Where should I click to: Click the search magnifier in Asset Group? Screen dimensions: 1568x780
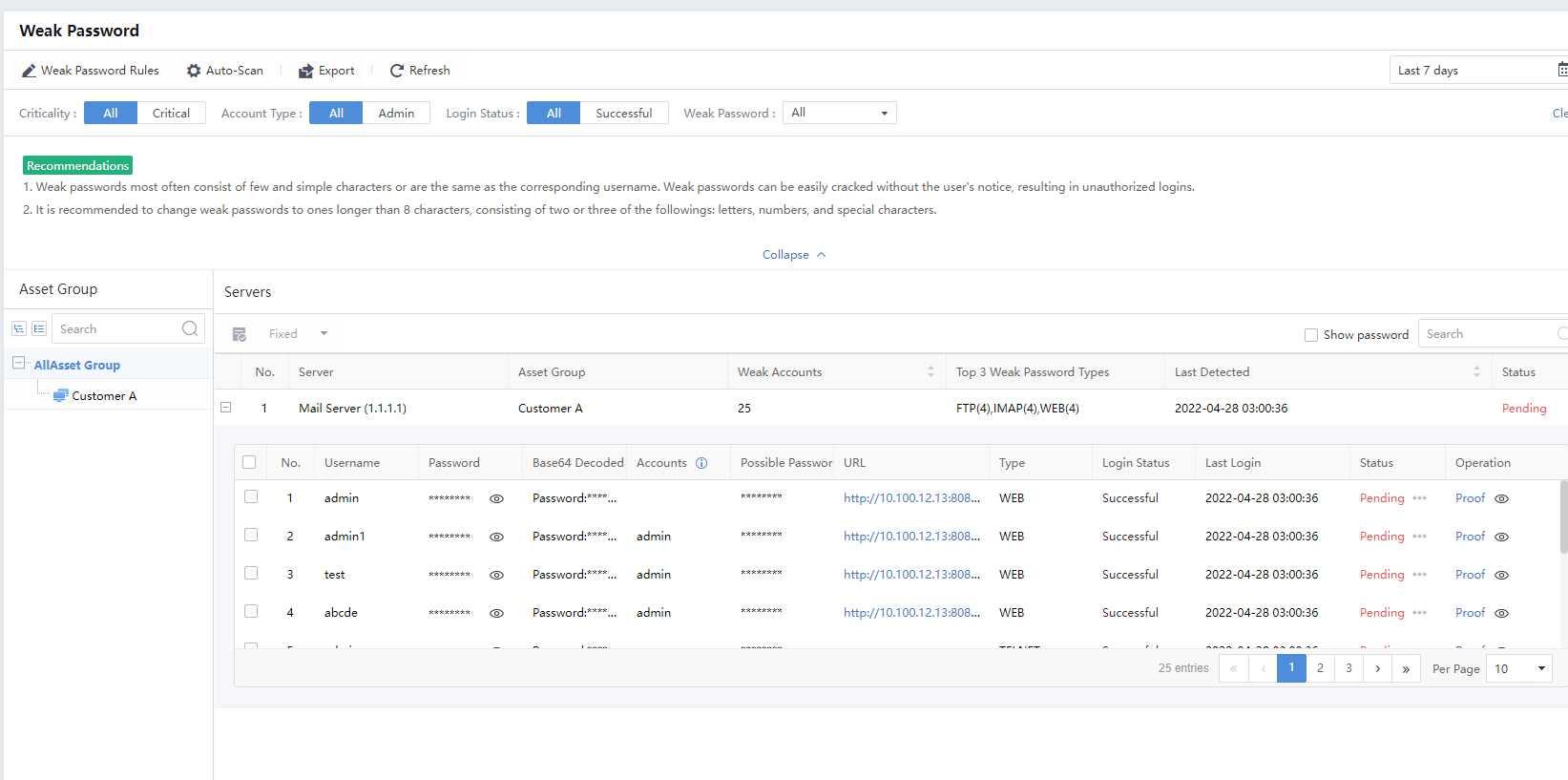190,328
